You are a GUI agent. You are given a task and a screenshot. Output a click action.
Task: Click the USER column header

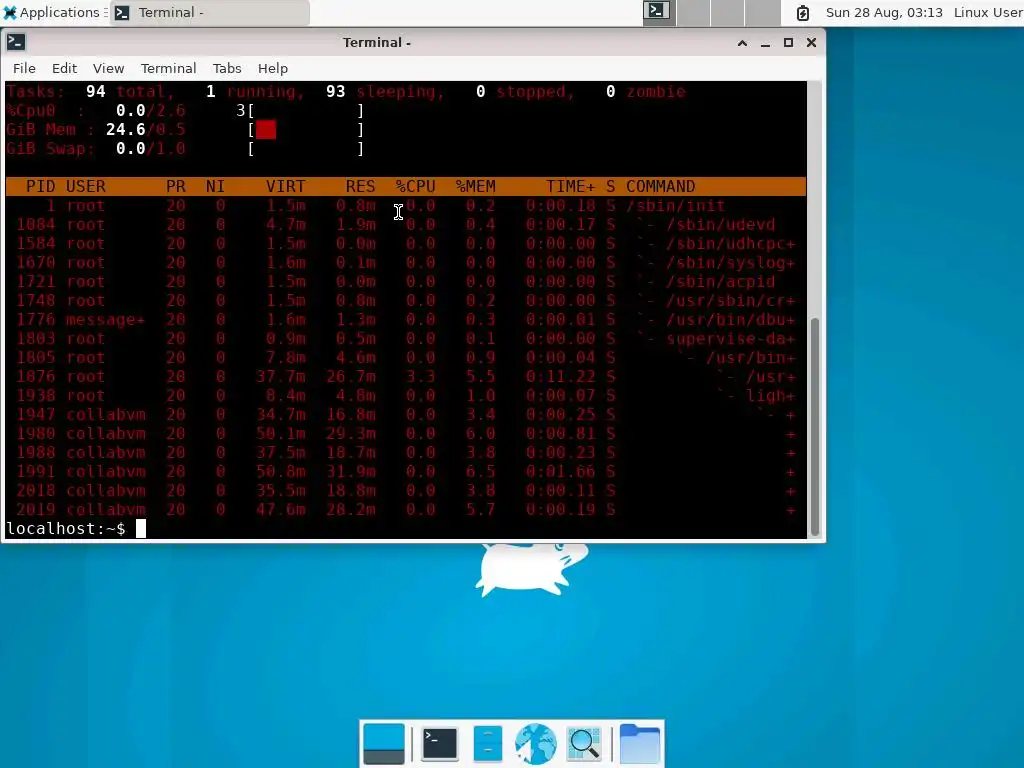86,187
